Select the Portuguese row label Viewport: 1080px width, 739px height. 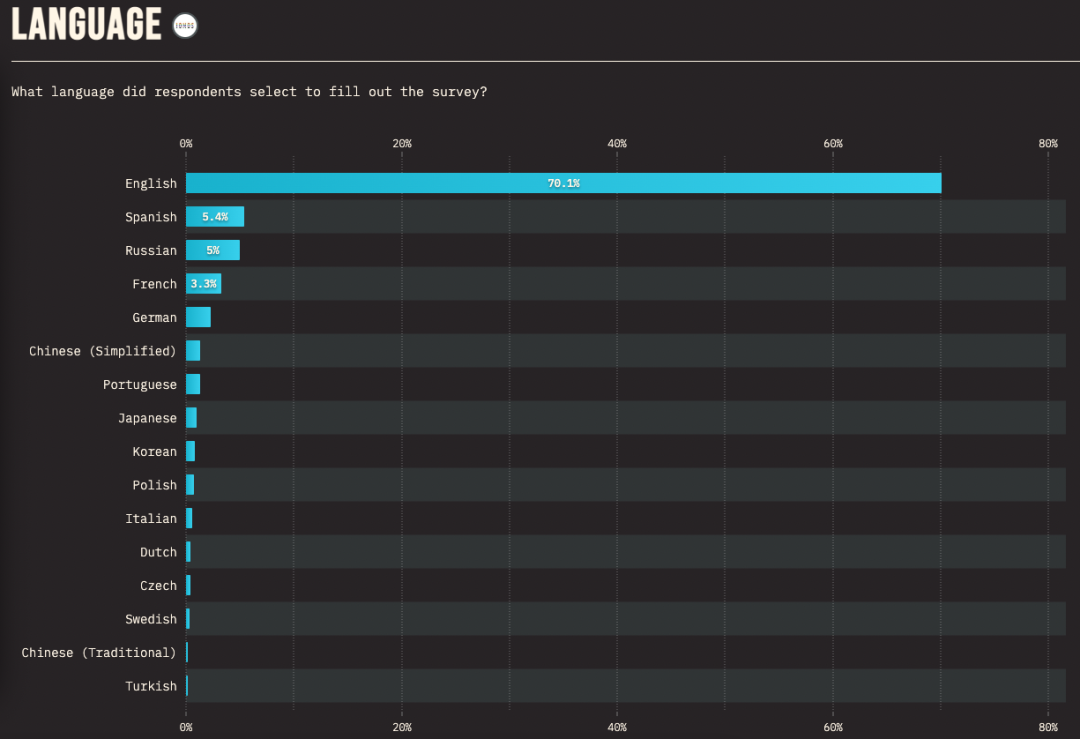click(x=140, y=385)
